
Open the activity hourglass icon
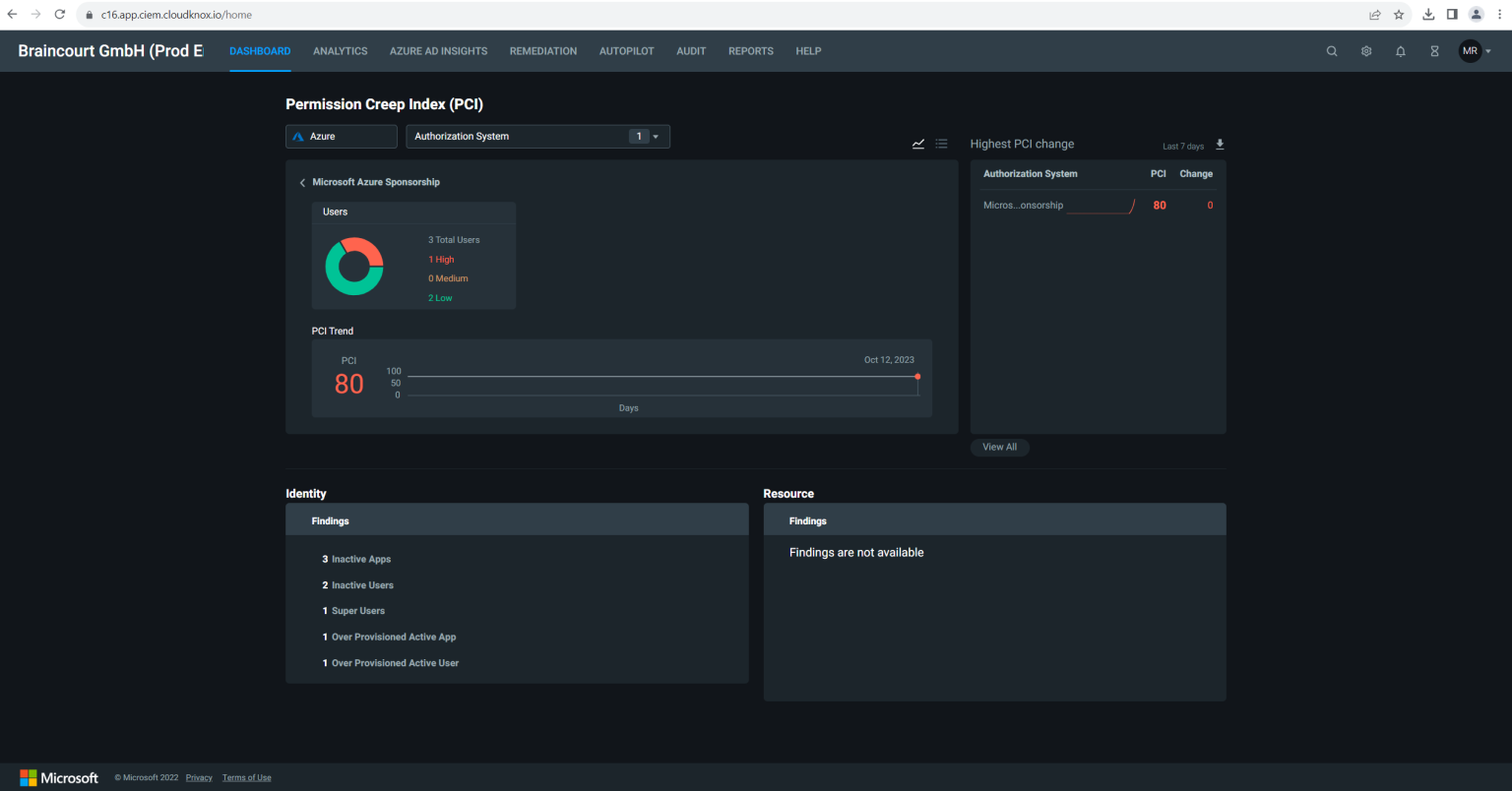(1434, 50)
